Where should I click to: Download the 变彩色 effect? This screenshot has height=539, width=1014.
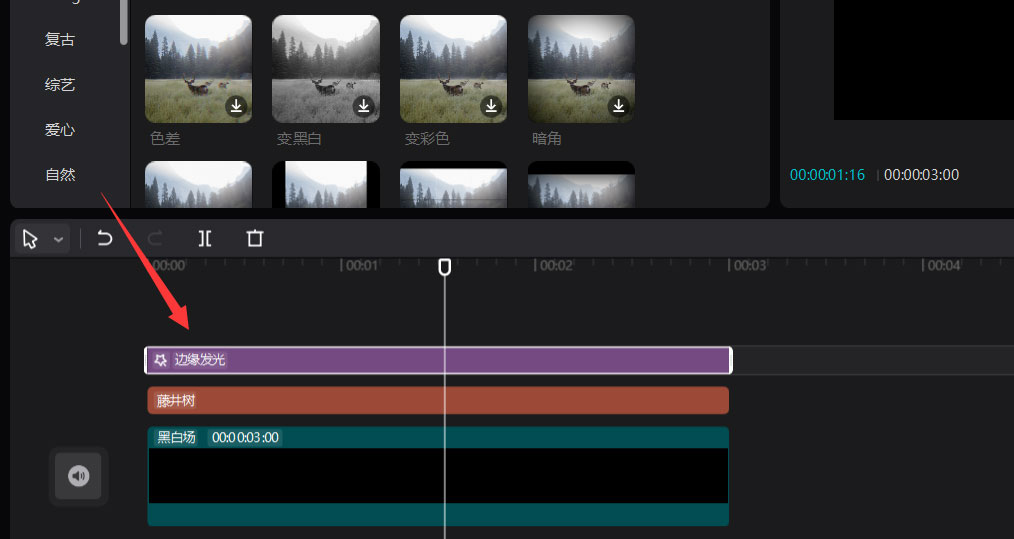coord(492,106)
